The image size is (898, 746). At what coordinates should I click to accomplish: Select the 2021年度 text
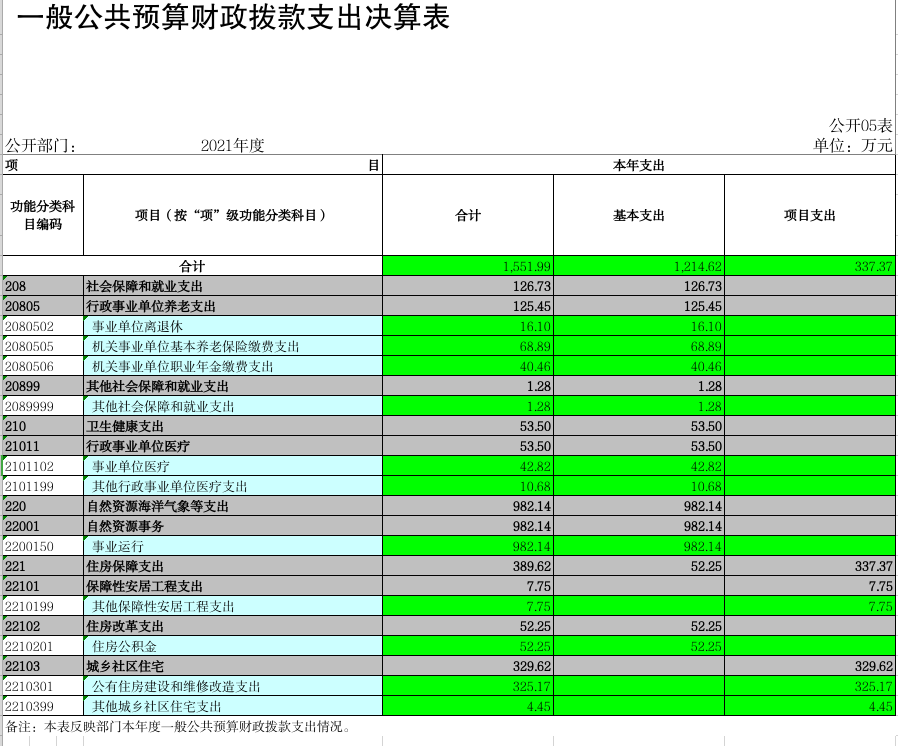[232, 145]
